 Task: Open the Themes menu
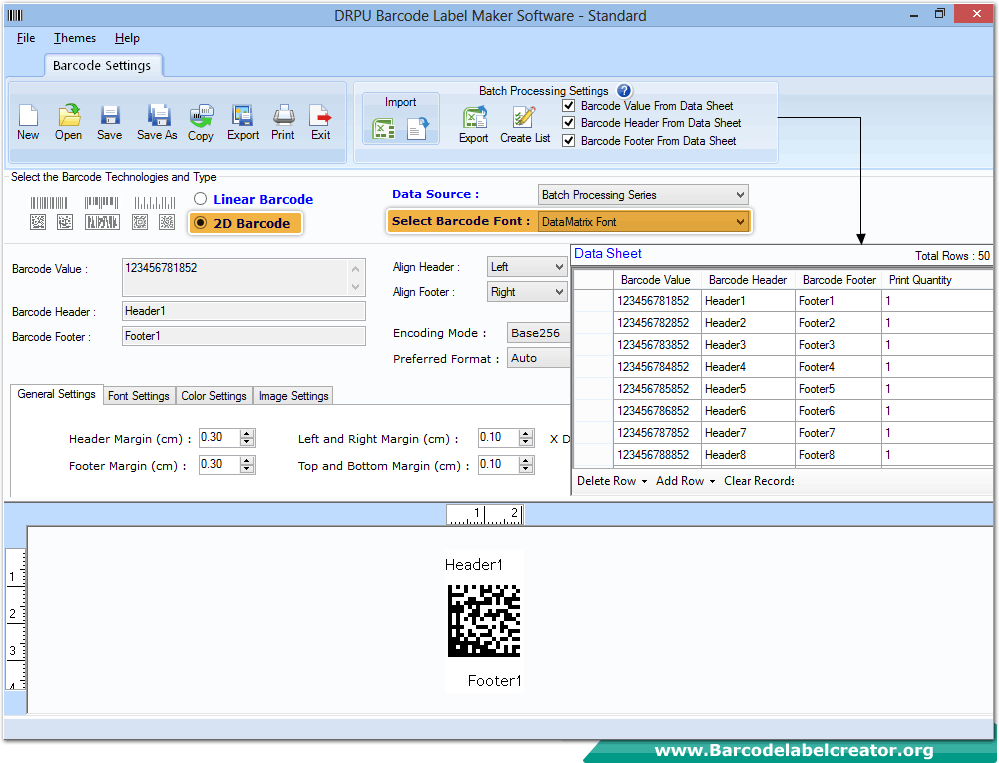(x=75, y=38)
